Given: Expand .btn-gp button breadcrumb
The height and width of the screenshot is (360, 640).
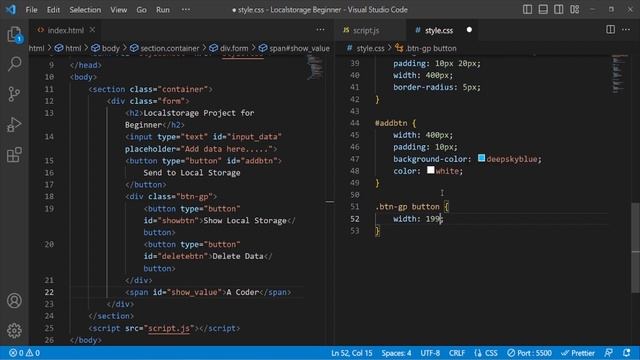Looking at the screenshot, I should [x=426, y=48].
